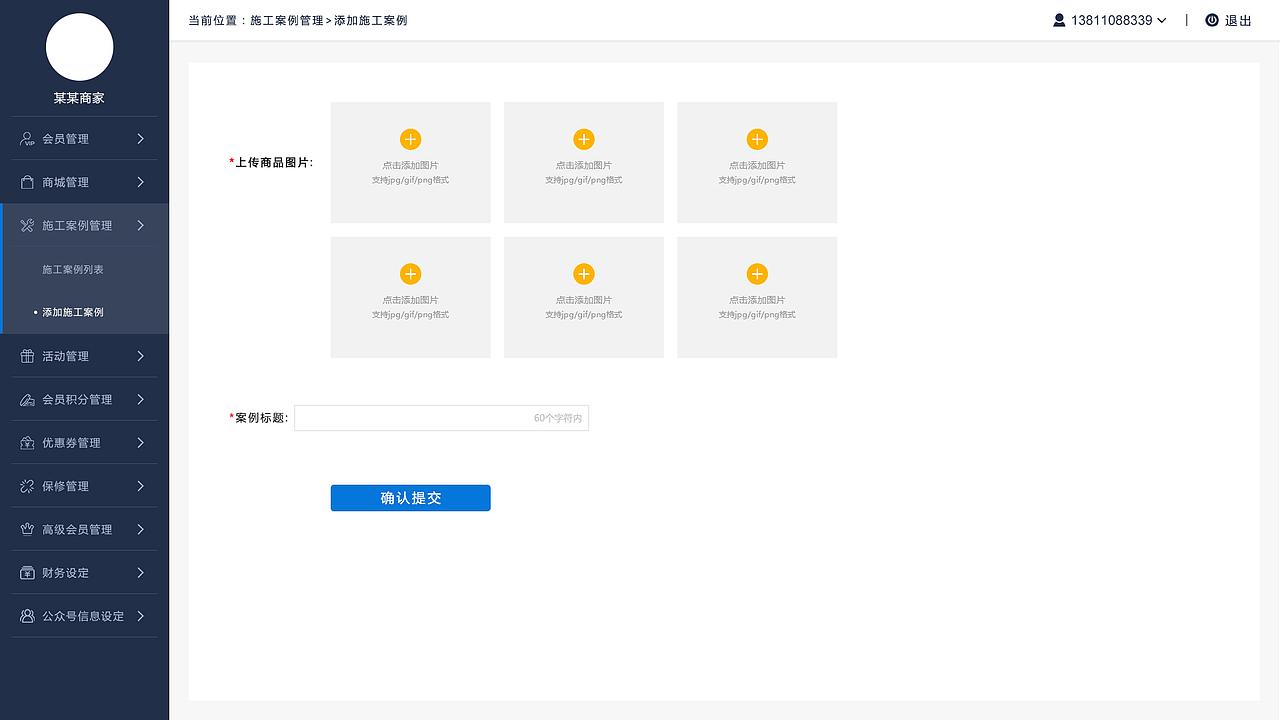Expand the 会员积分管理 chevron
The height and width of the screenshot is (720, 1280).
pyautogui.click(x=141, y=400)
